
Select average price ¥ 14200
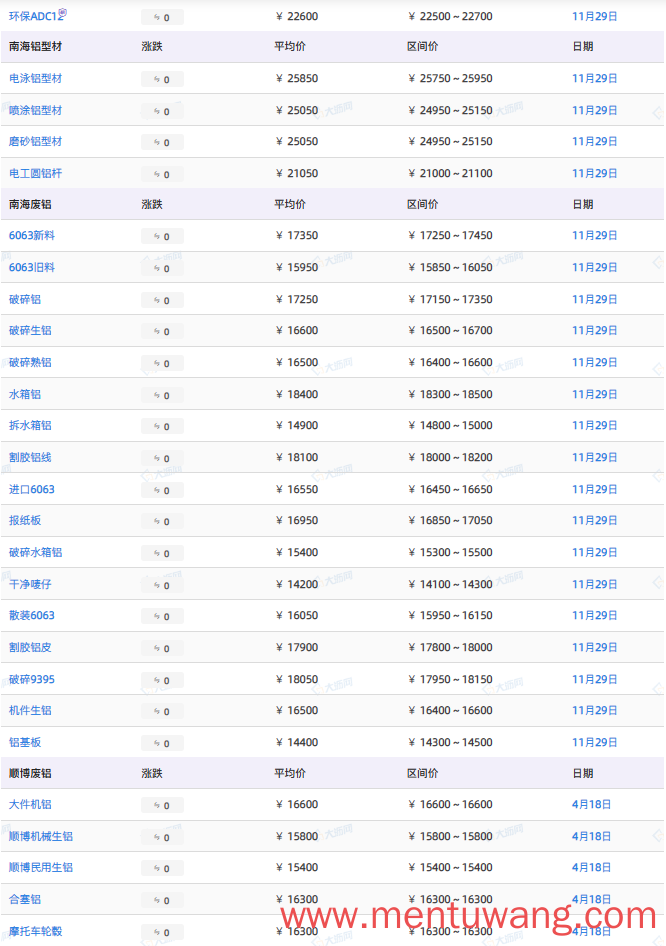[297, 585]
